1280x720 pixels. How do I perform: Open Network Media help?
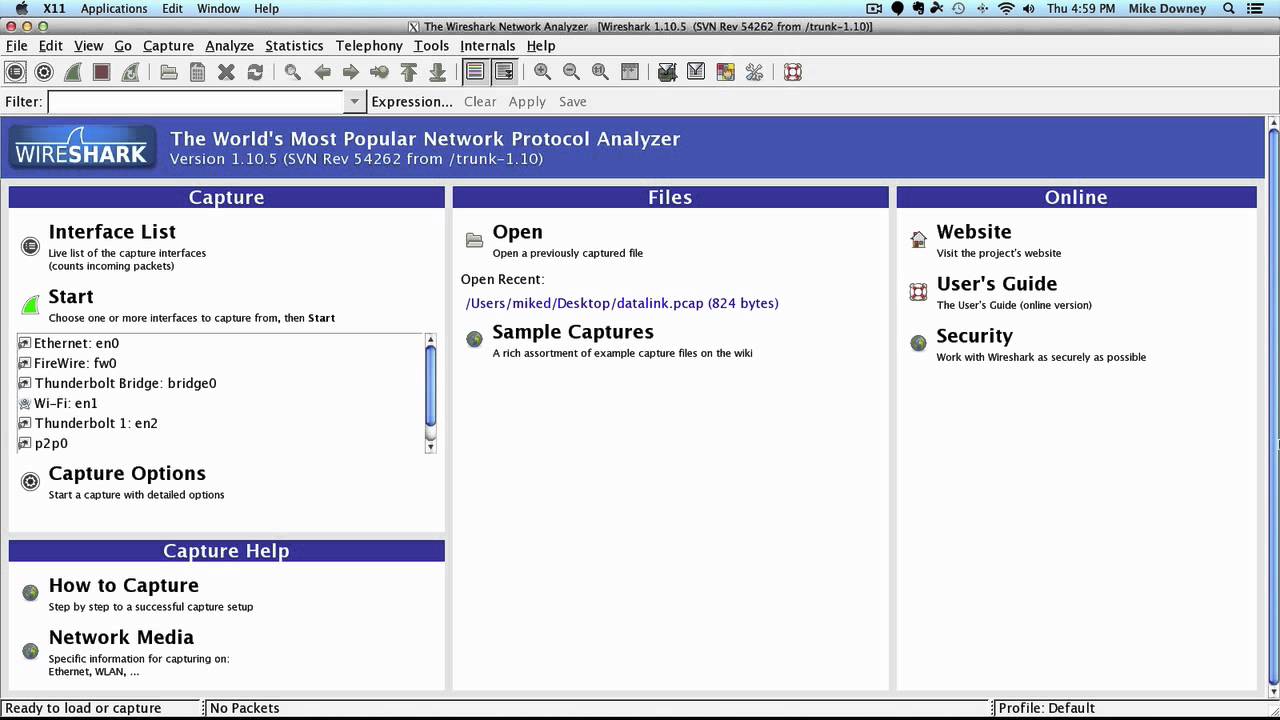coord(121,638)
